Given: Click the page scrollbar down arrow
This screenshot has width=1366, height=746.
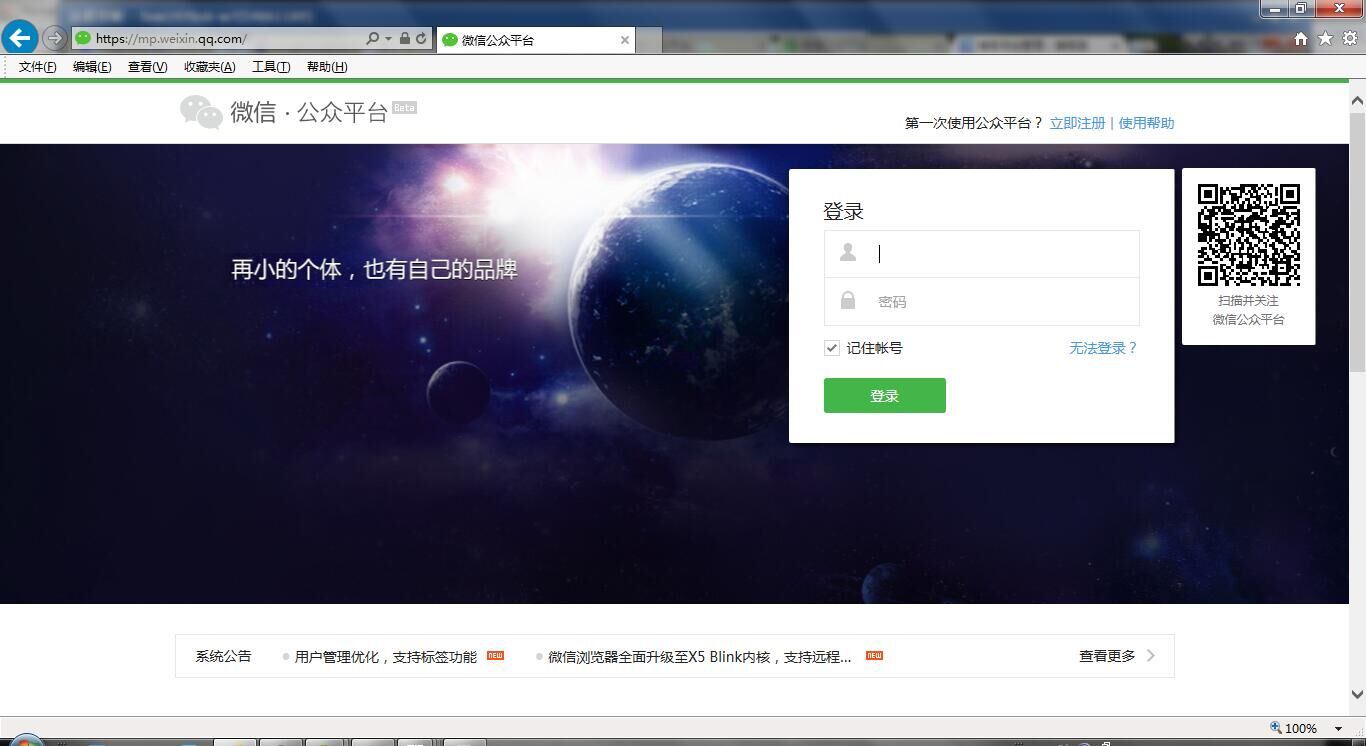Looking at the screenshot, I should click(x=1357, y=694).
